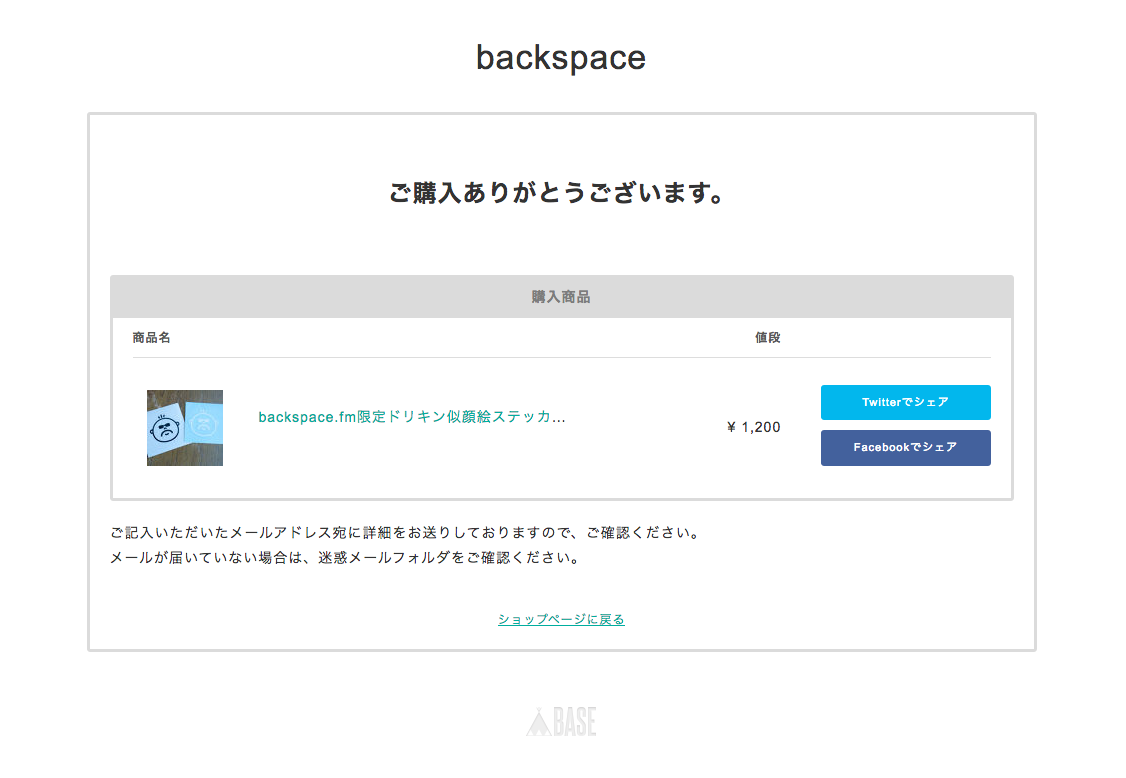Viewport: 1126px width, 778px height.
Task: Click the ご記入いただいたメールアドレス宛 notice line
Action: [406, 533]
